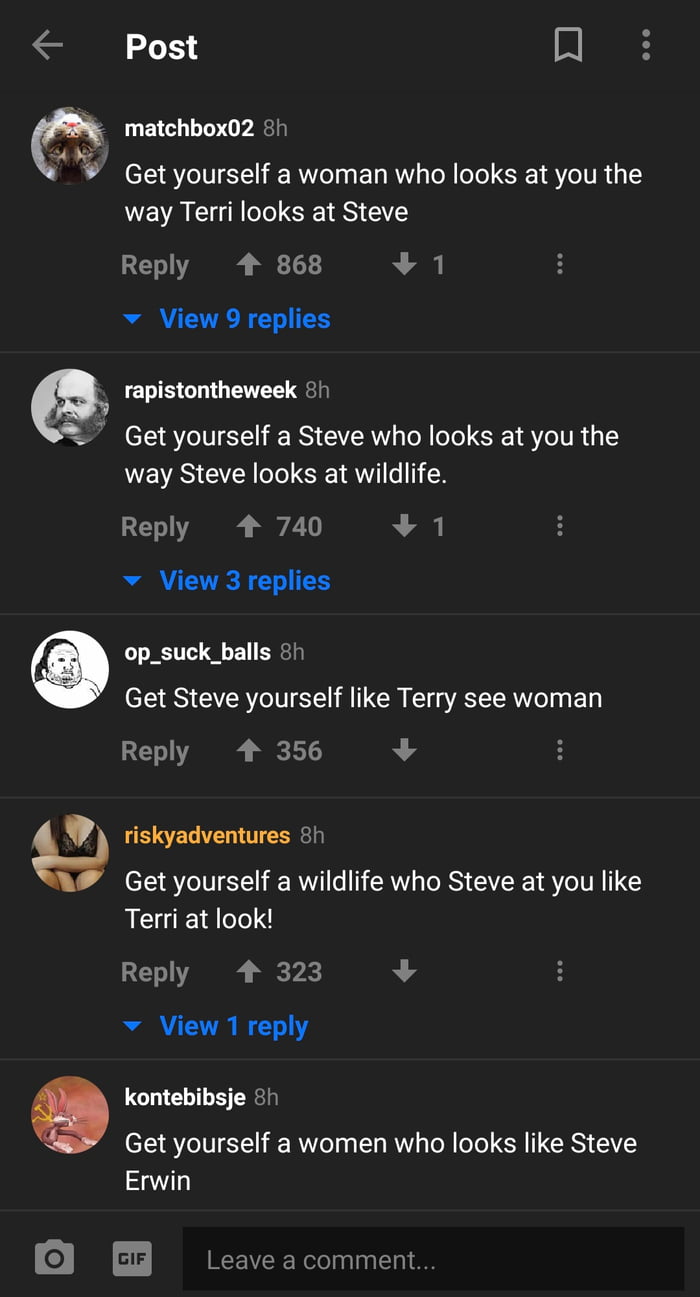
Task: Go back using the arrow icon
Action: pyautogui.click(x=47, y=45)
